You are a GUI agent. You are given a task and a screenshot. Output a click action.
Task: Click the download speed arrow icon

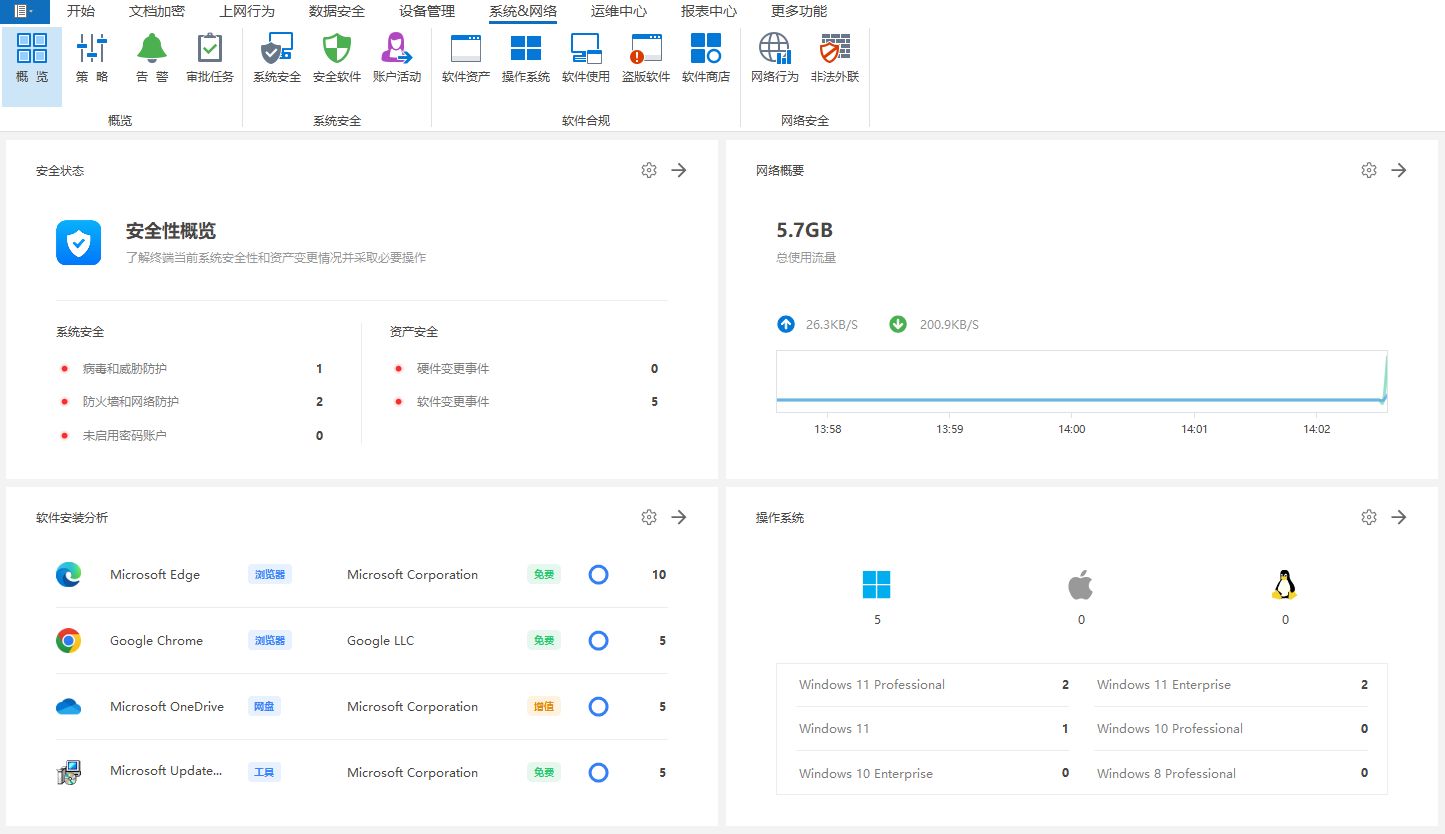click(898, 324)
